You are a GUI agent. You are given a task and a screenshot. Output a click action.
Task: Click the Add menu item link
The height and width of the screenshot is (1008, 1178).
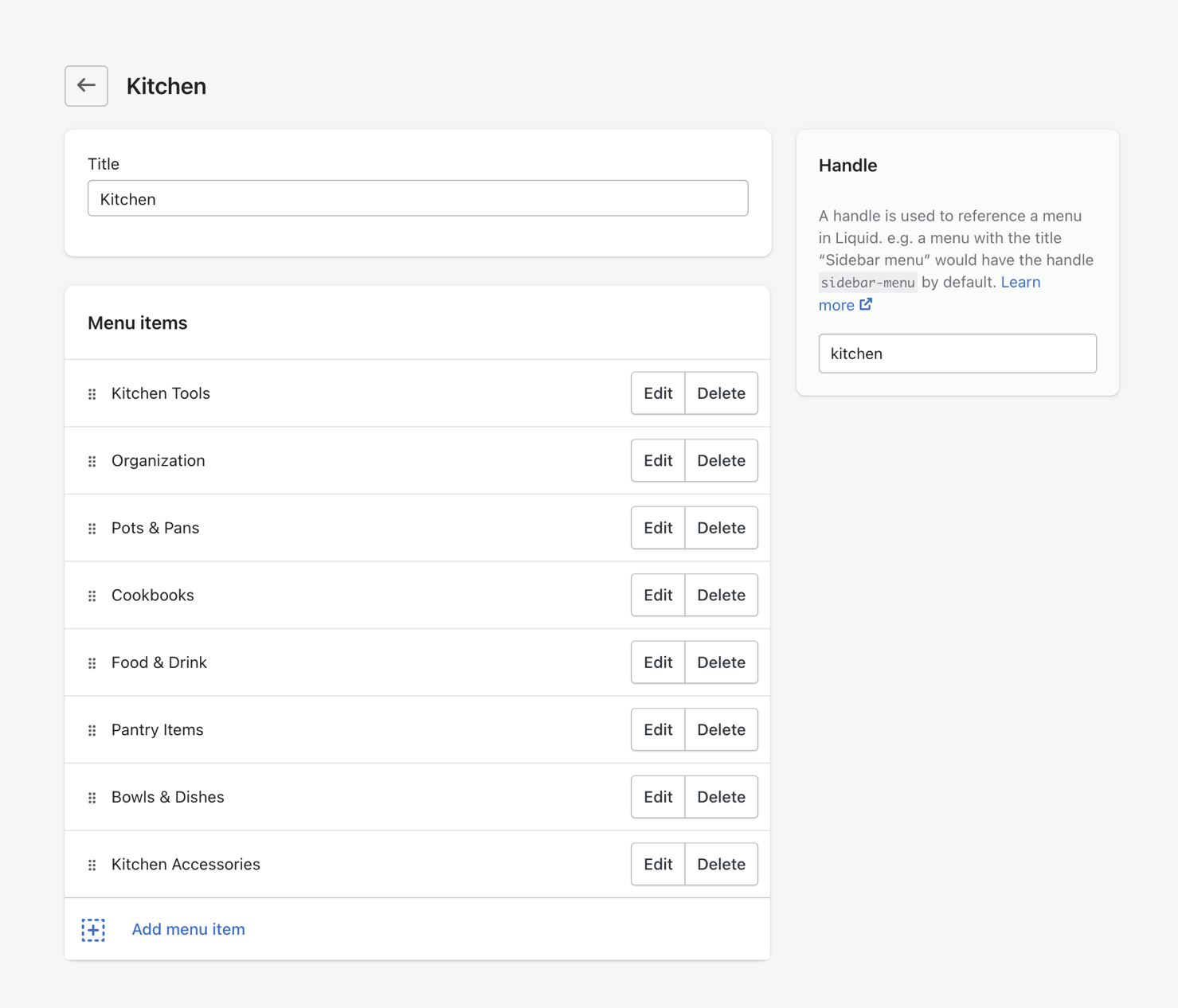click(x=188, y=929)
